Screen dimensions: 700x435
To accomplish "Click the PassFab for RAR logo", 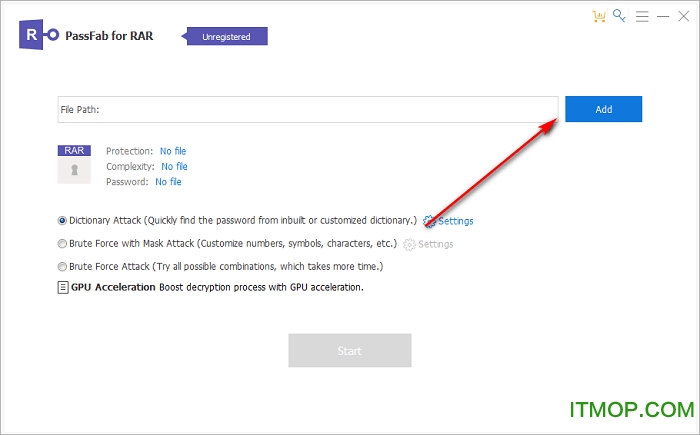I will (39, 34).
